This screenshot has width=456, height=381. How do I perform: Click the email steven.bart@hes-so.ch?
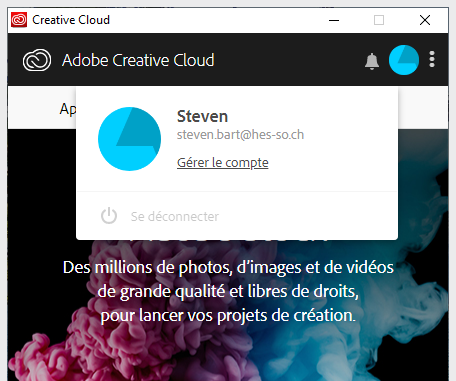click(x=240, y=135)
